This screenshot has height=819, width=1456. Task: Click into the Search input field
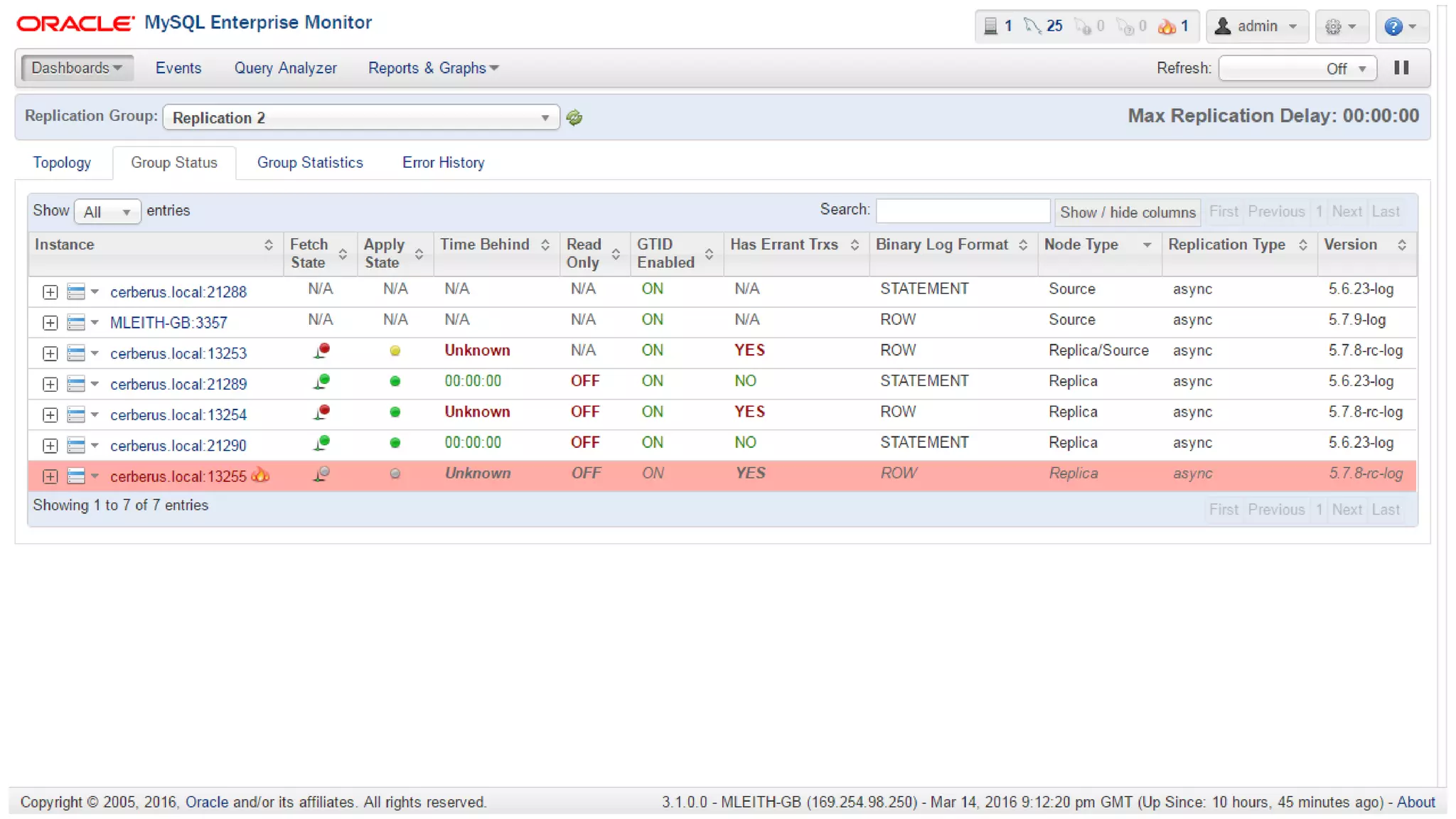click(963, 210)
